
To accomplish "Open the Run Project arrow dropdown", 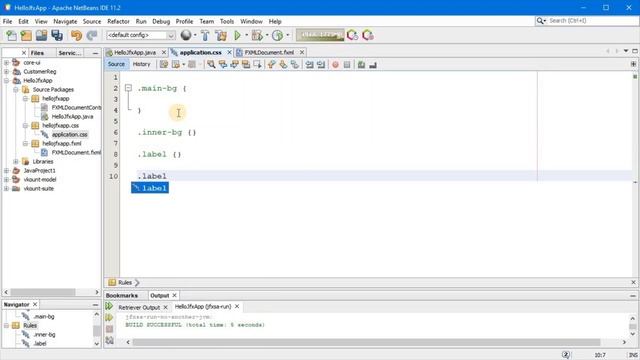I will [247, 36].
